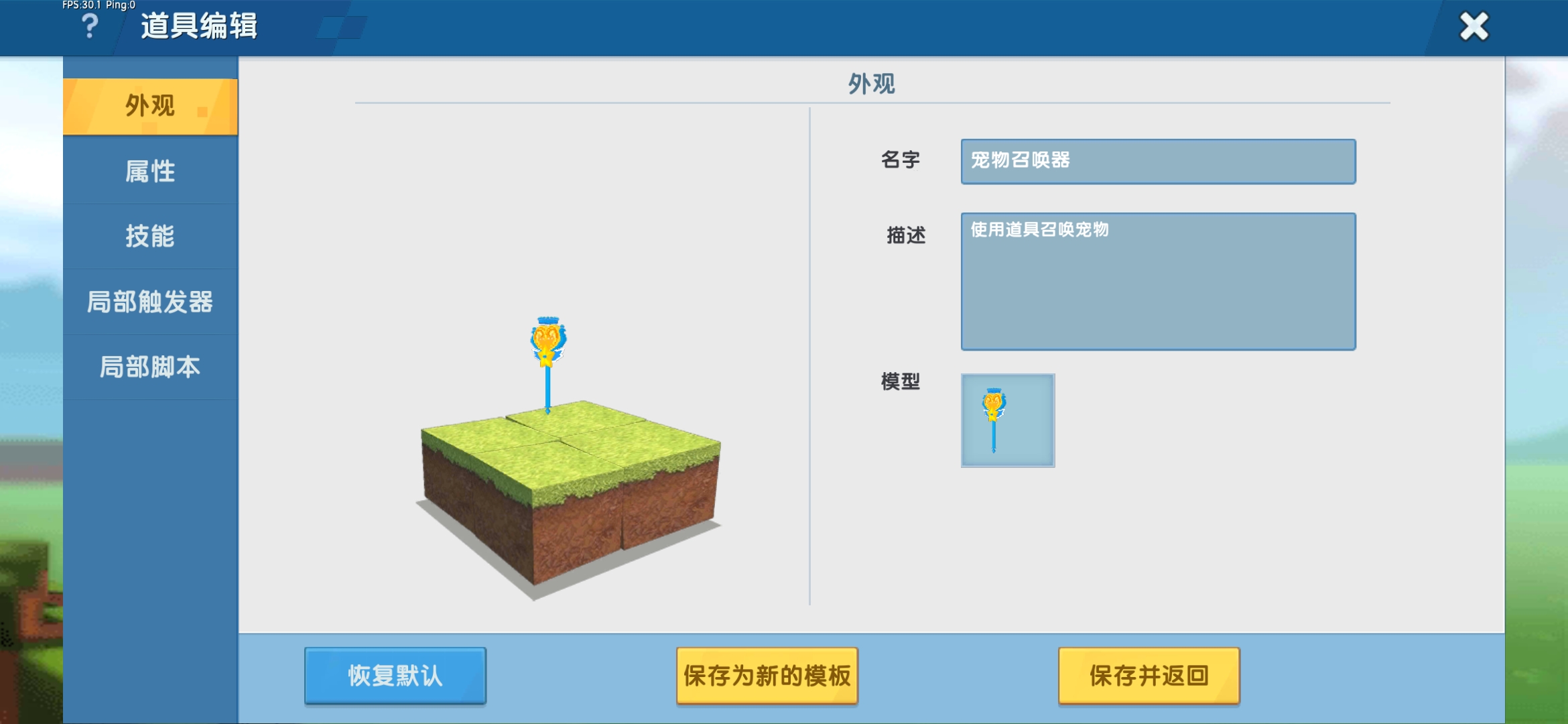The image size is (1568, 724).
Task: Click the FPS and Ping counter
Action: tap(99, 5)
